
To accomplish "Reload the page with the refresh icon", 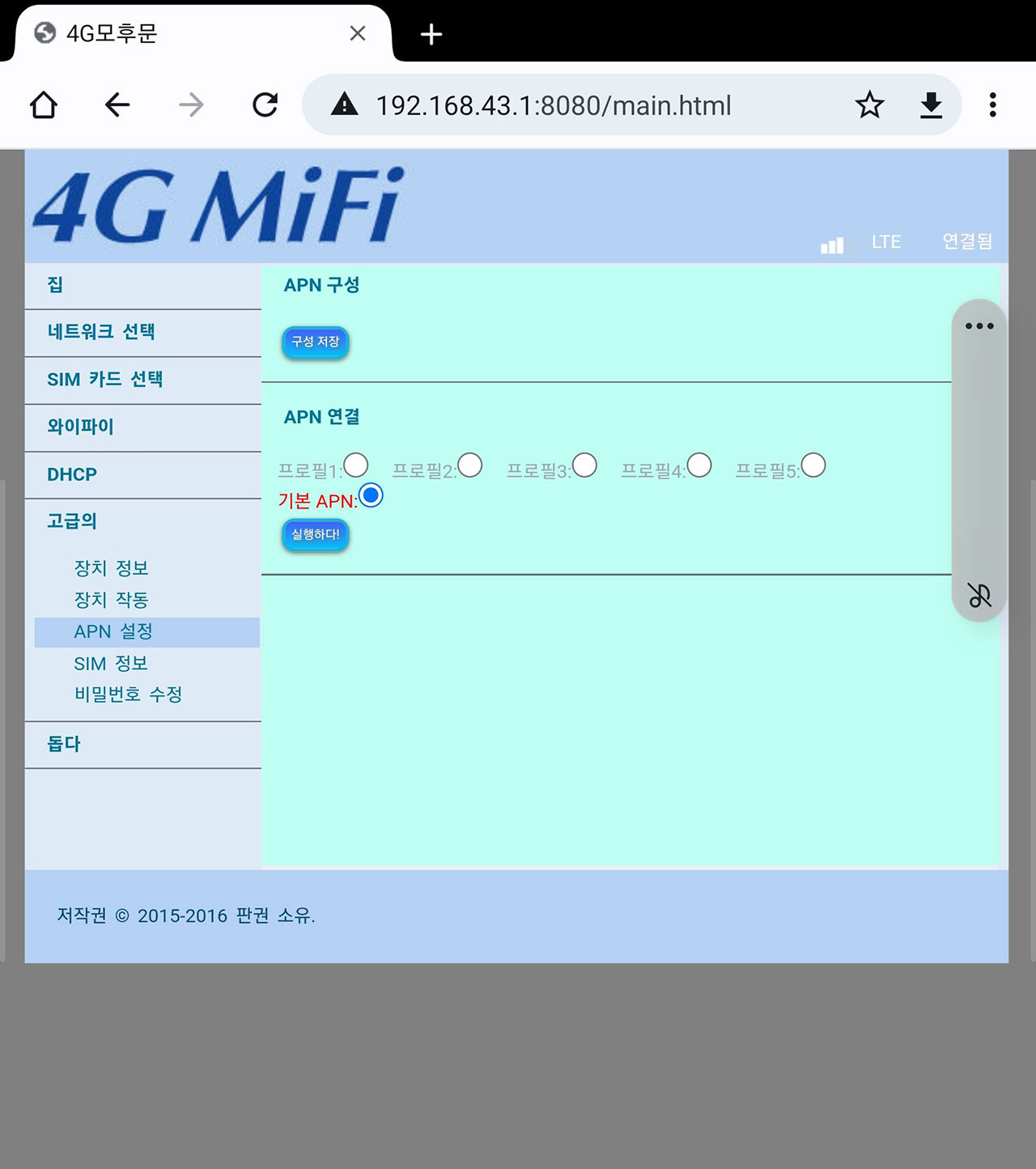I will 265,104.
